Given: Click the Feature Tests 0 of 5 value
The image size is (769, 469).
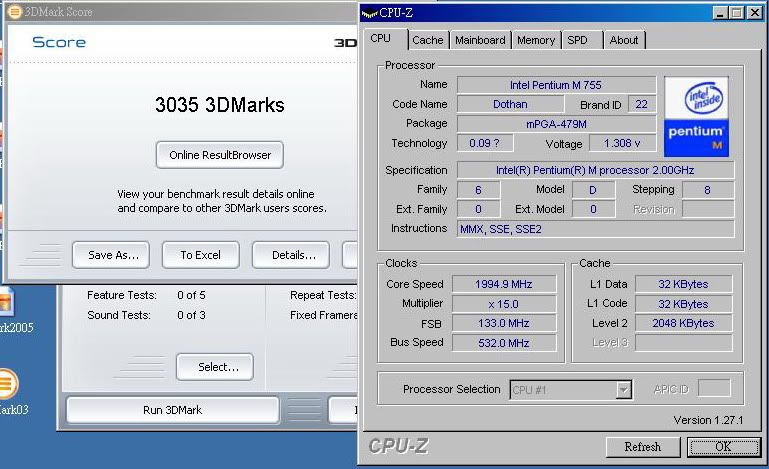Looking at the screenshot, I should (x=191, y=295).
